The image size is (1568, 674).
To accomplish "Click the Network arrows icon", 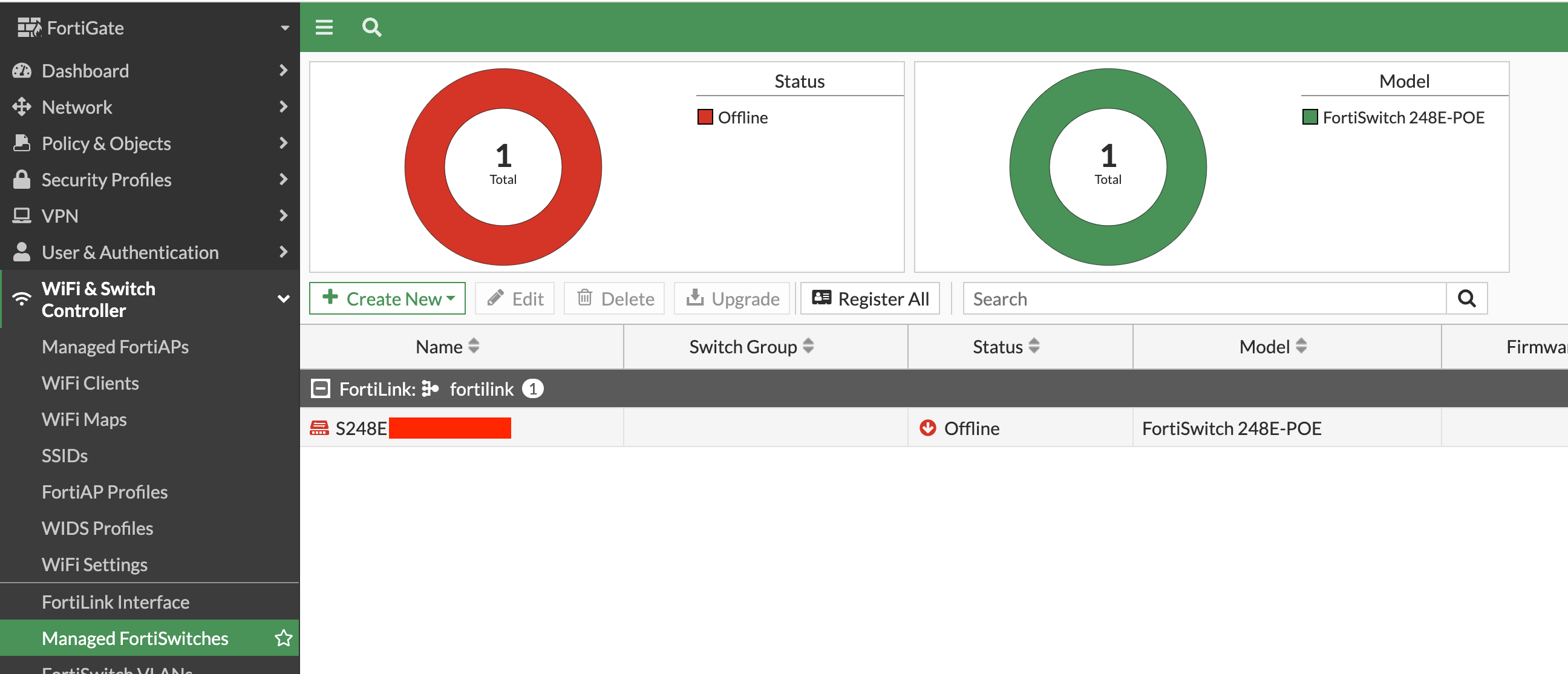I will 22,106.
